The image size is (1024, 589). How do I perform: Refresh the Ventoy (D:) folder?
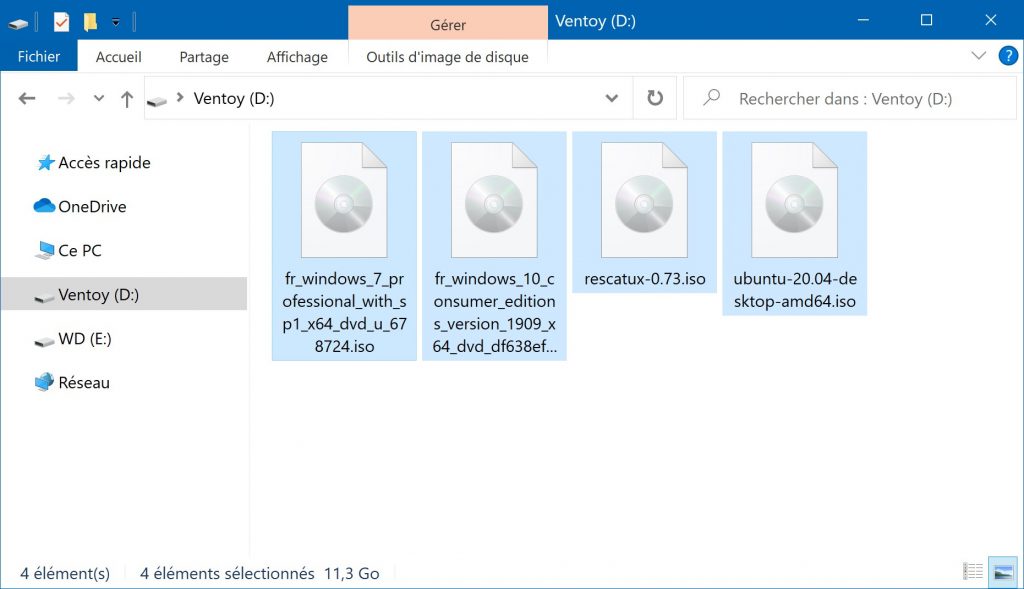point(654,98)
